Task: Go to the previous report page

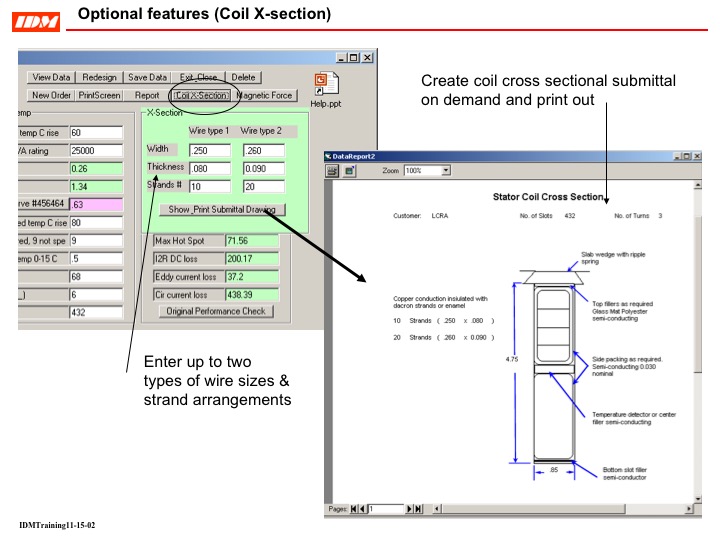Action: (363, 509)
